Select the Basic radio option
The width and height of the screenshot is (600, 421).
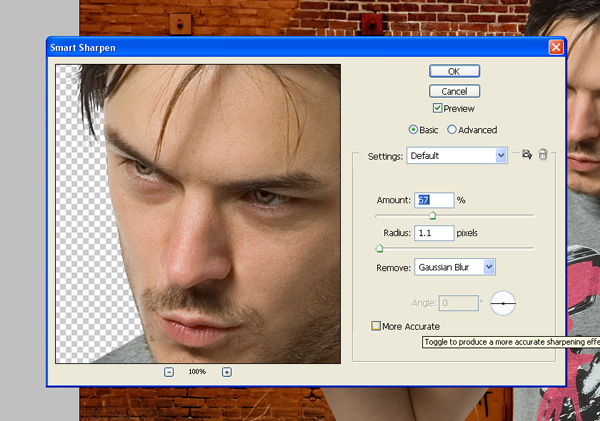click(x=413, y=130)
